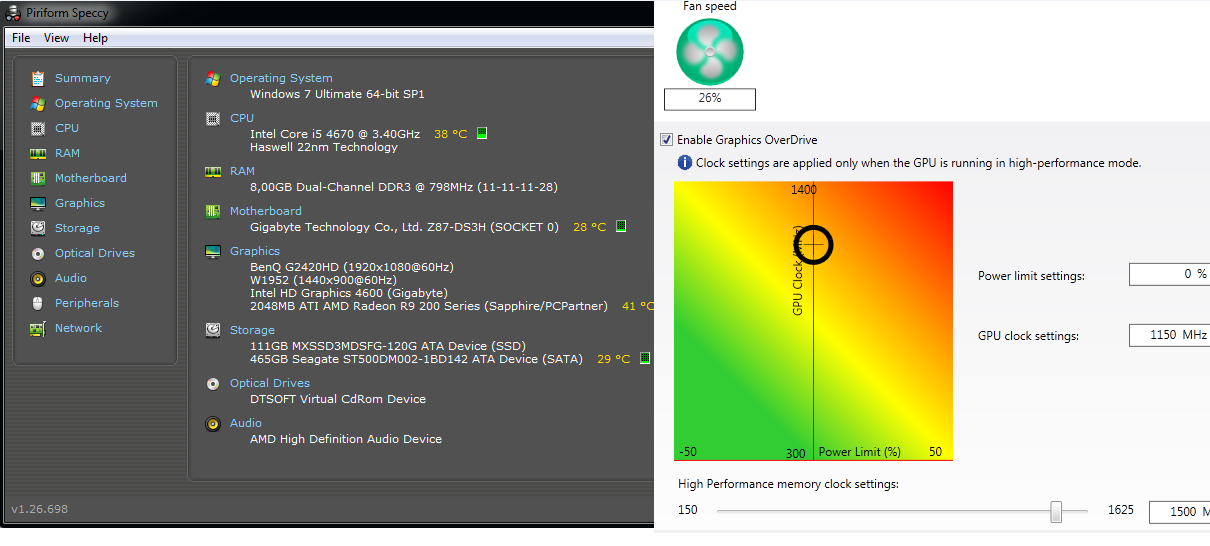Click the Summary clipboard icon in sidebar
Screen dimensions: 1210x546
click(x=38, y=78)
